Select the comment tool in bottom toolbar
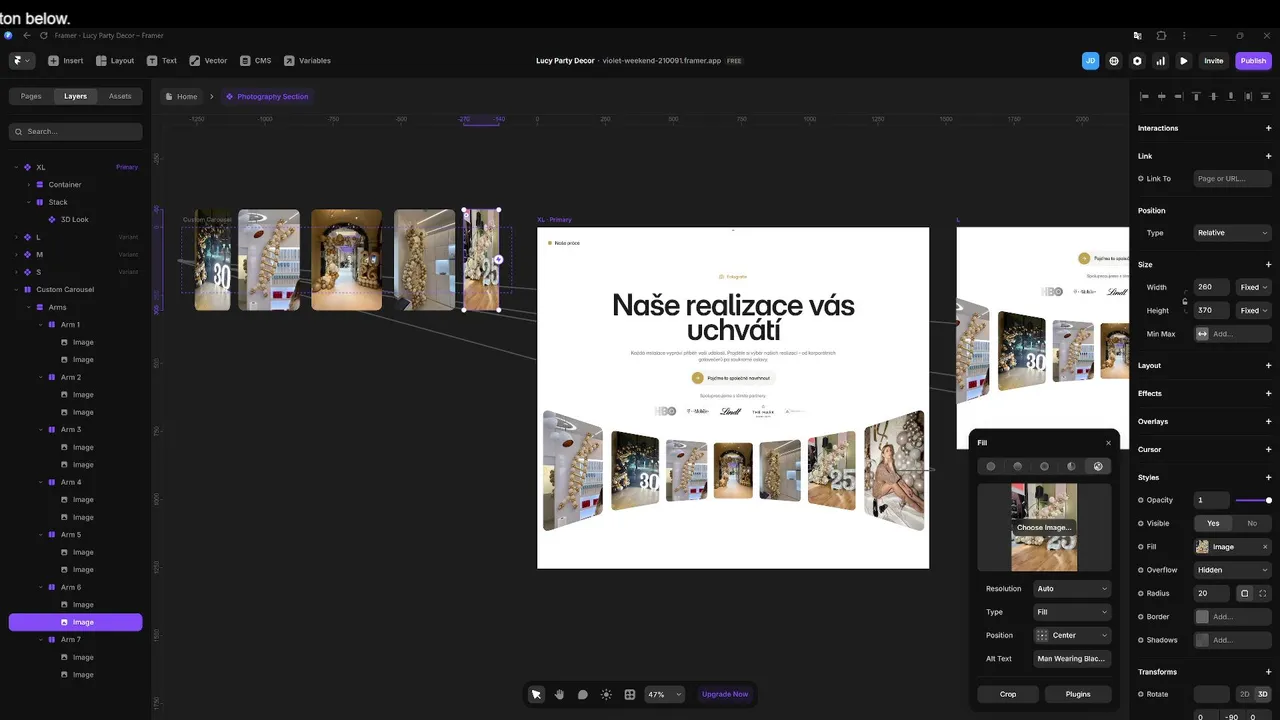The width and height of the screenshot is (1280, 720). click(583, 694)
